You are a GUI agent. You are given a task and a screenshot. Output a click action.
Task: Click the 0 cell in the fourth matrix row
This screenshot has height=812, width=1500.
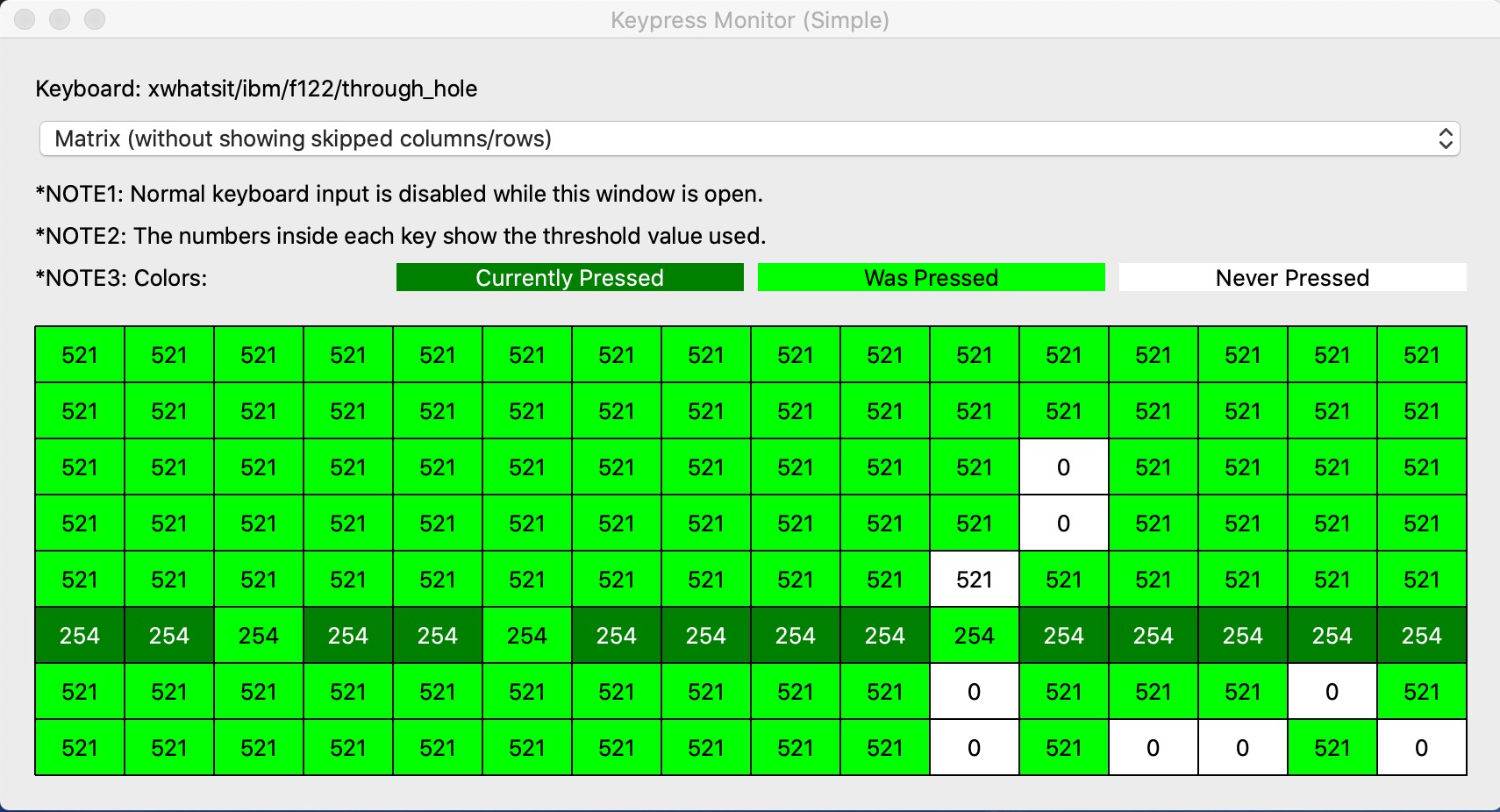pyautogui.click(x=1063, y=524)
